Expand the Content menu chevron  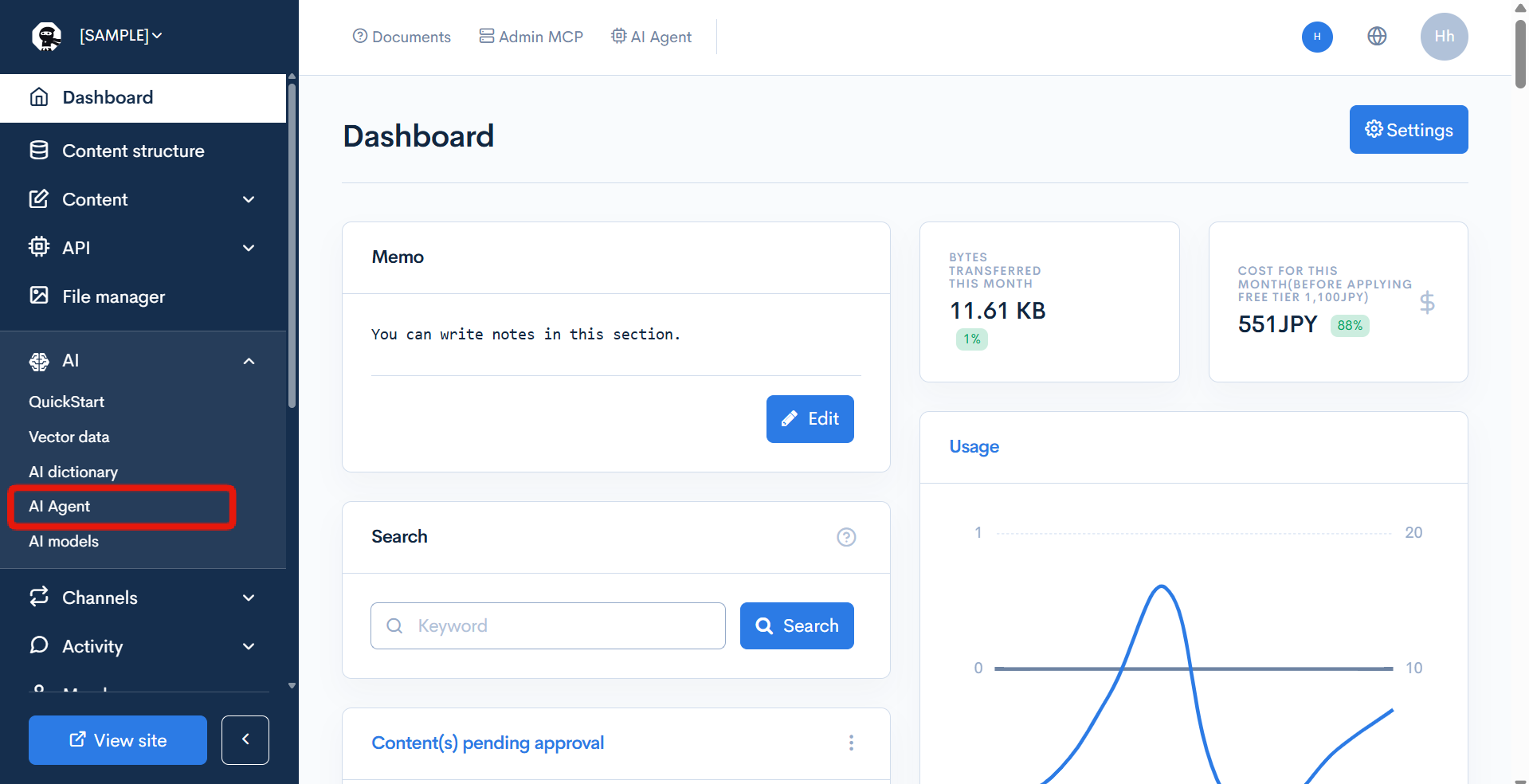(x=249, y=199)
